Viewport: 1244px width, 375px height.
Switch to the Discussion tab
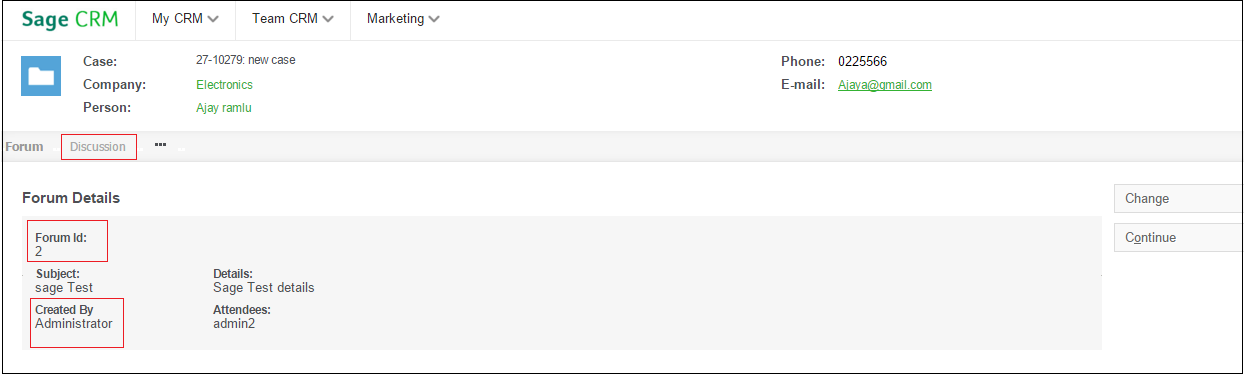[x=98, y=147]
